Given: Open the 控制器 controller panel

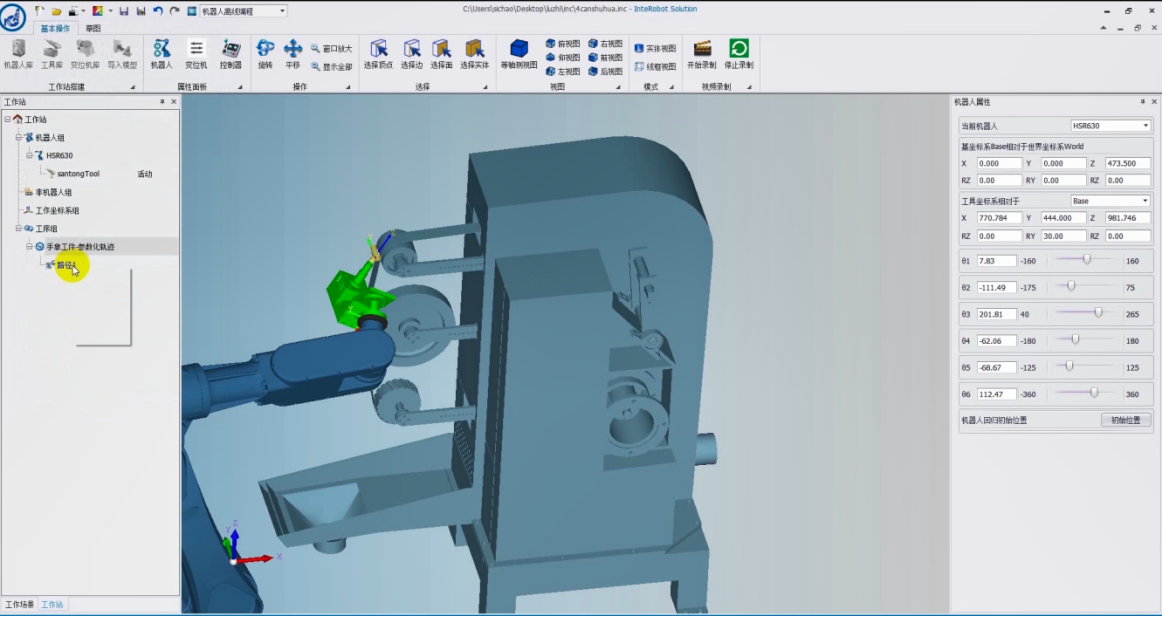Looking at the screenshot, I should 230,55.
